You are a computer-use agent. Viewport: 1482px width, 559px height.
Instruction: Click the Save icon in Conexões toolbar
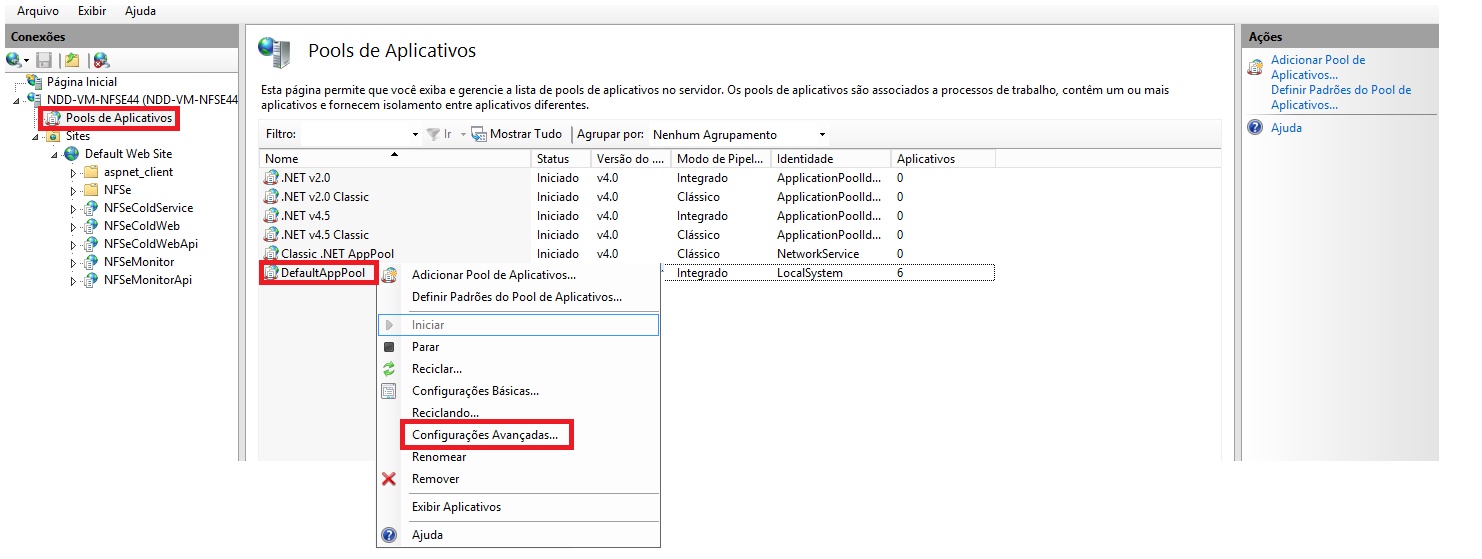click(44, 61)
